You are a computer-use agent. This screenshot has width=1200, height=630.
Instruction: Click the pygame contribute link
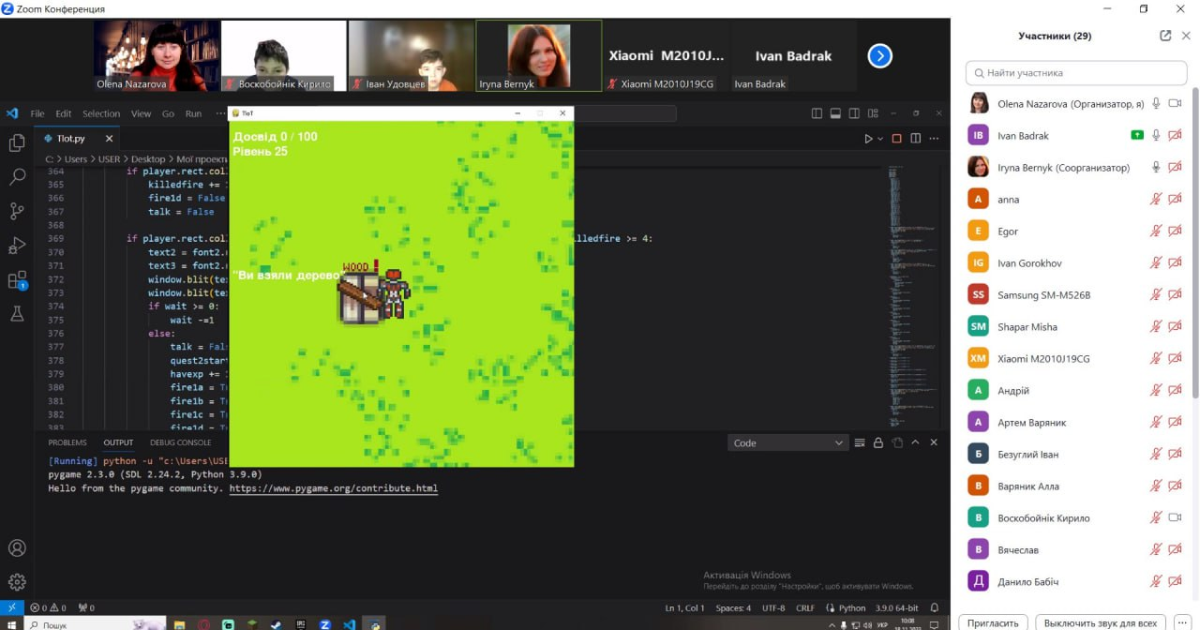[333, 489]
